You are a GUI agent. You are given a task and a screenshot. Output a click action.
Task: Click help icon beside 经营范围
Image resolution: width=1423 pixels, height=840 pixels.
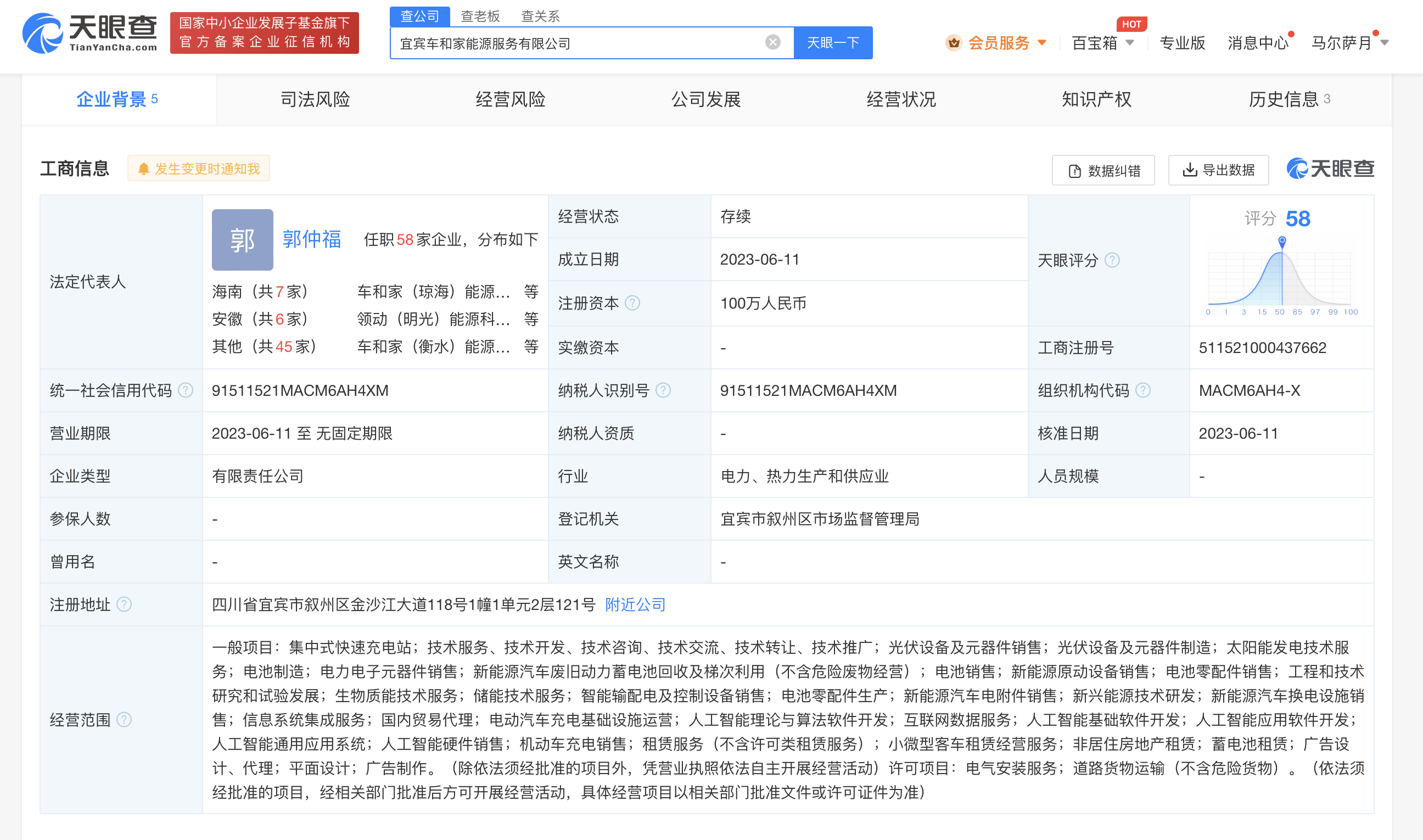tap(124, 719)
